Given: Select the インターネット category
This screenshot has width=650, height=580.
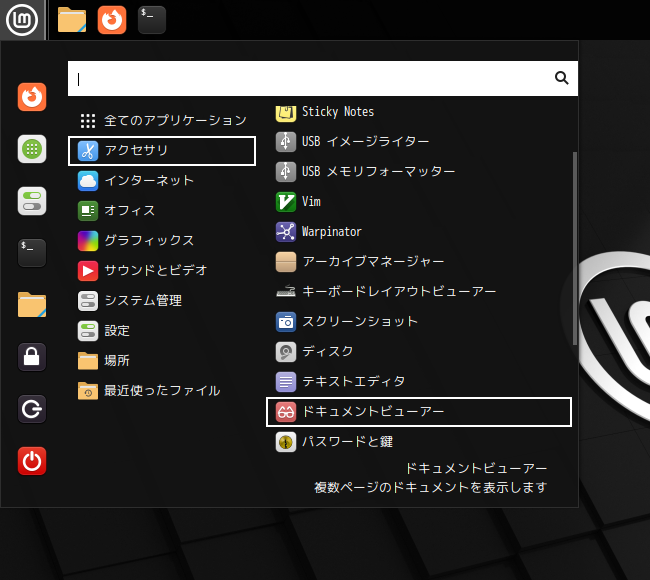Looking at the screenshot, I should click(162, 181).
